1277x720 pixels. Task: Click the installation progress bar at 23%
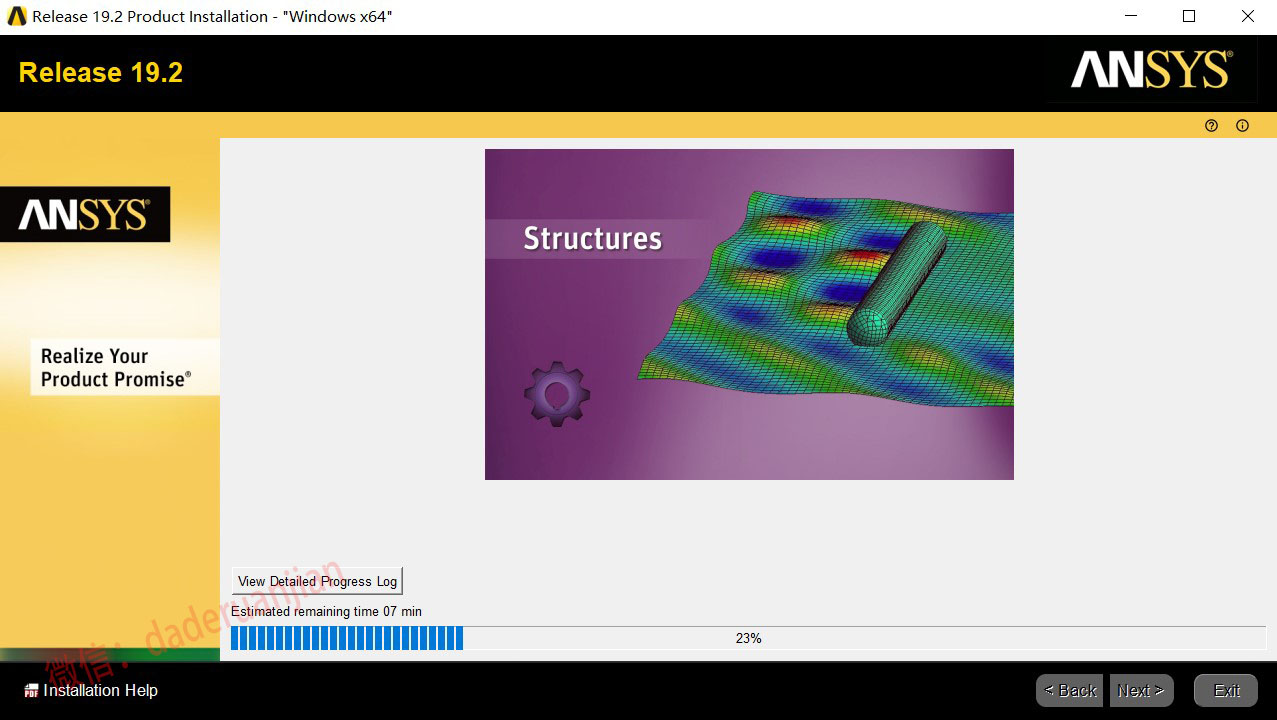point(748,638)
